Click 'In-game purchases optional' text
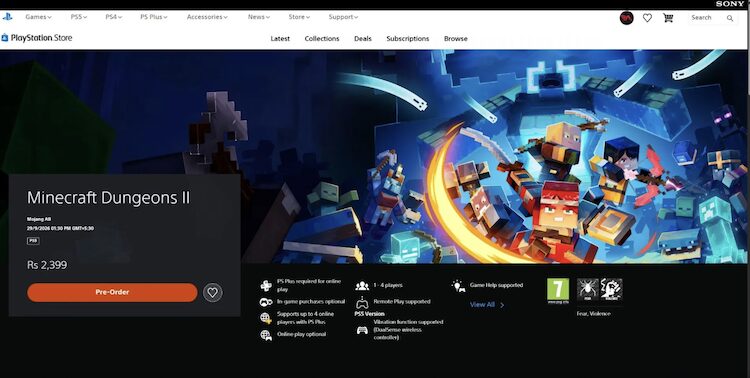The height and width of the screenshot is (378, 750). coord(311,302)
